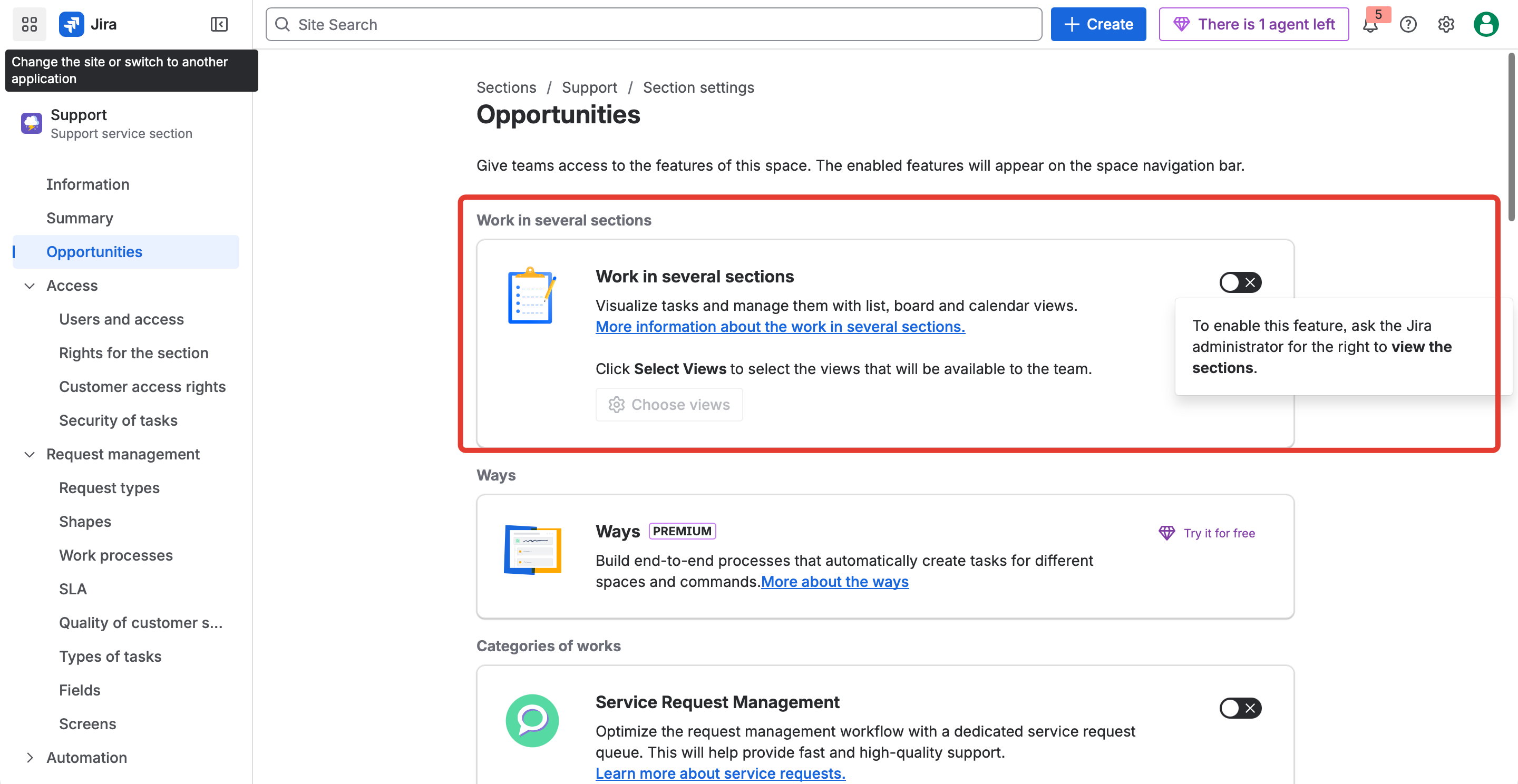Viewport: 1518px width, 784px height.
Task: Open Request types from the sidebar
Action: click(x=109, y=488)
